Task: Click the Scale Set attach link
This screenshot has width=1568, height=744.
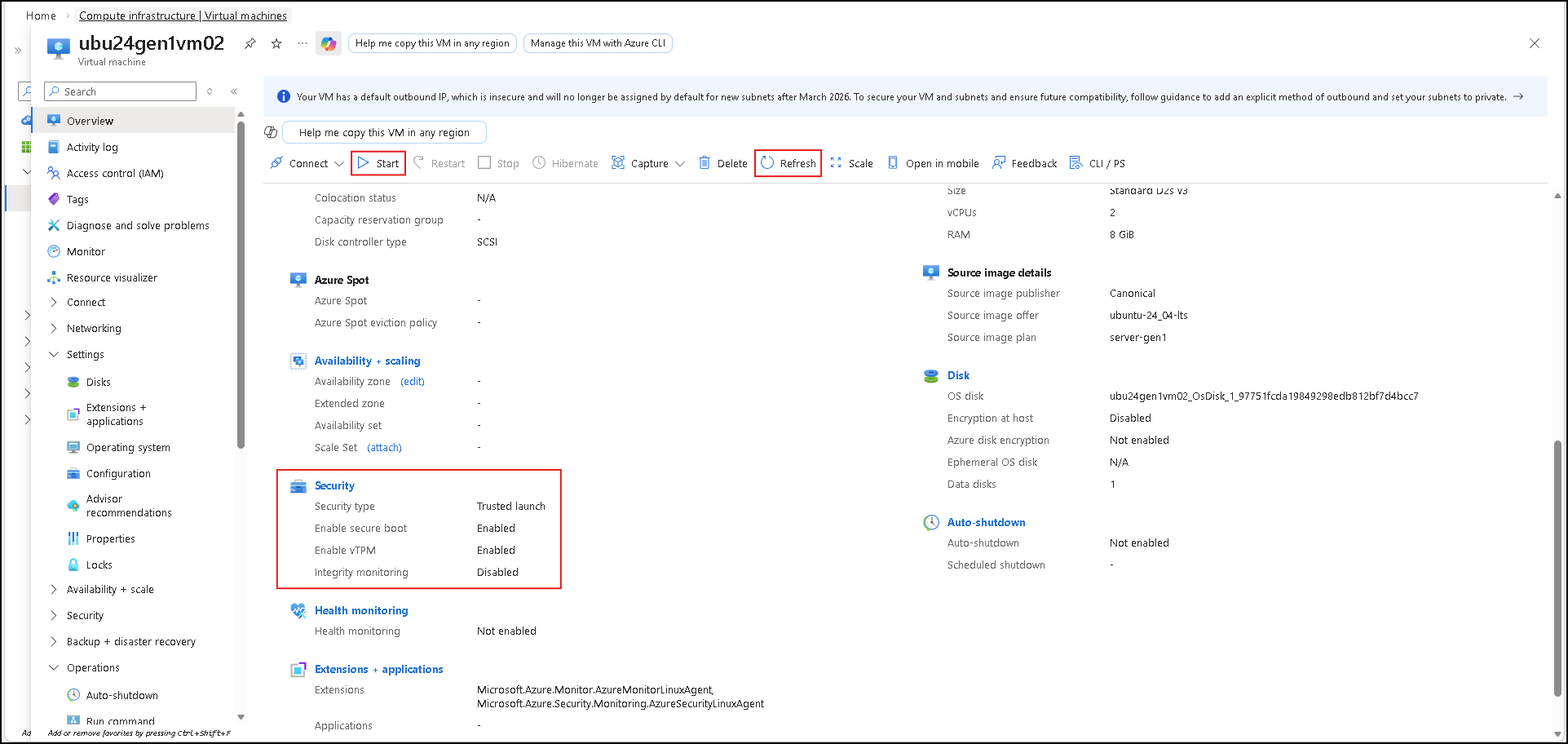Action: pyautogui.click(x=384, y=447)
